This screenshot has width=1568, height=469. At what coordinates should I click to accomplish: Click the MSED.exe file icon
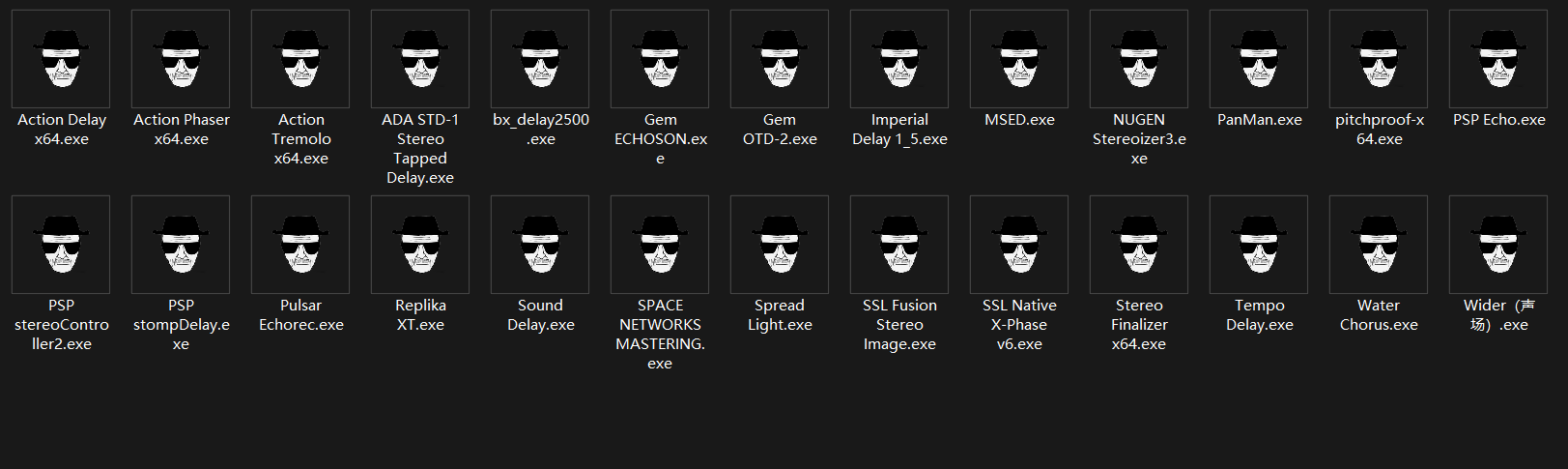pyautogui.click(x=1019, y=59)
